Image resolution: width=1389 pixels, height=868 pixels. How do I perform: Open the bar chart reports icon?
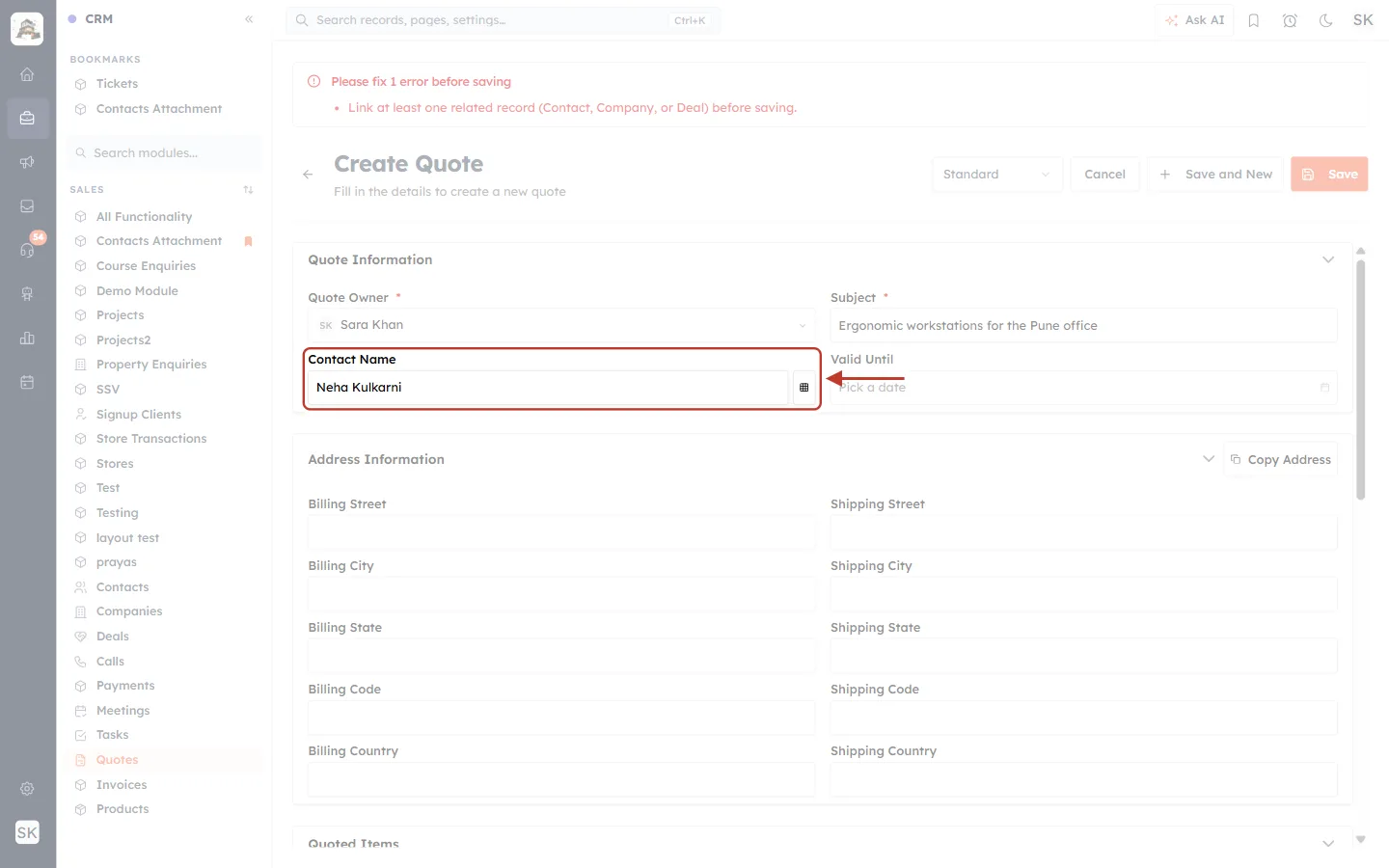click(27, 339)
